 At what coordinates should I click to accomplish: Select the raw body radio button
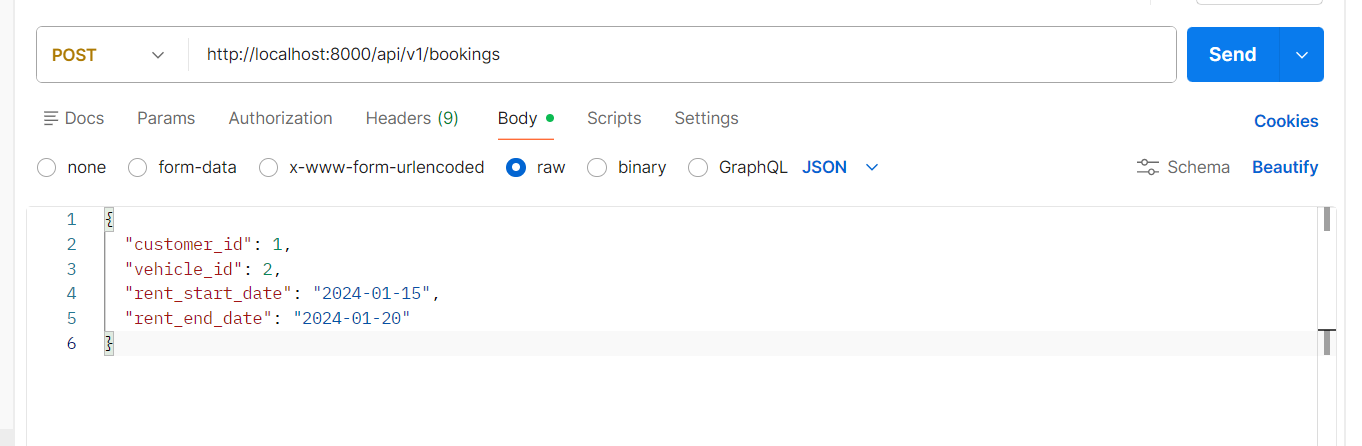(x=516, y=168)
